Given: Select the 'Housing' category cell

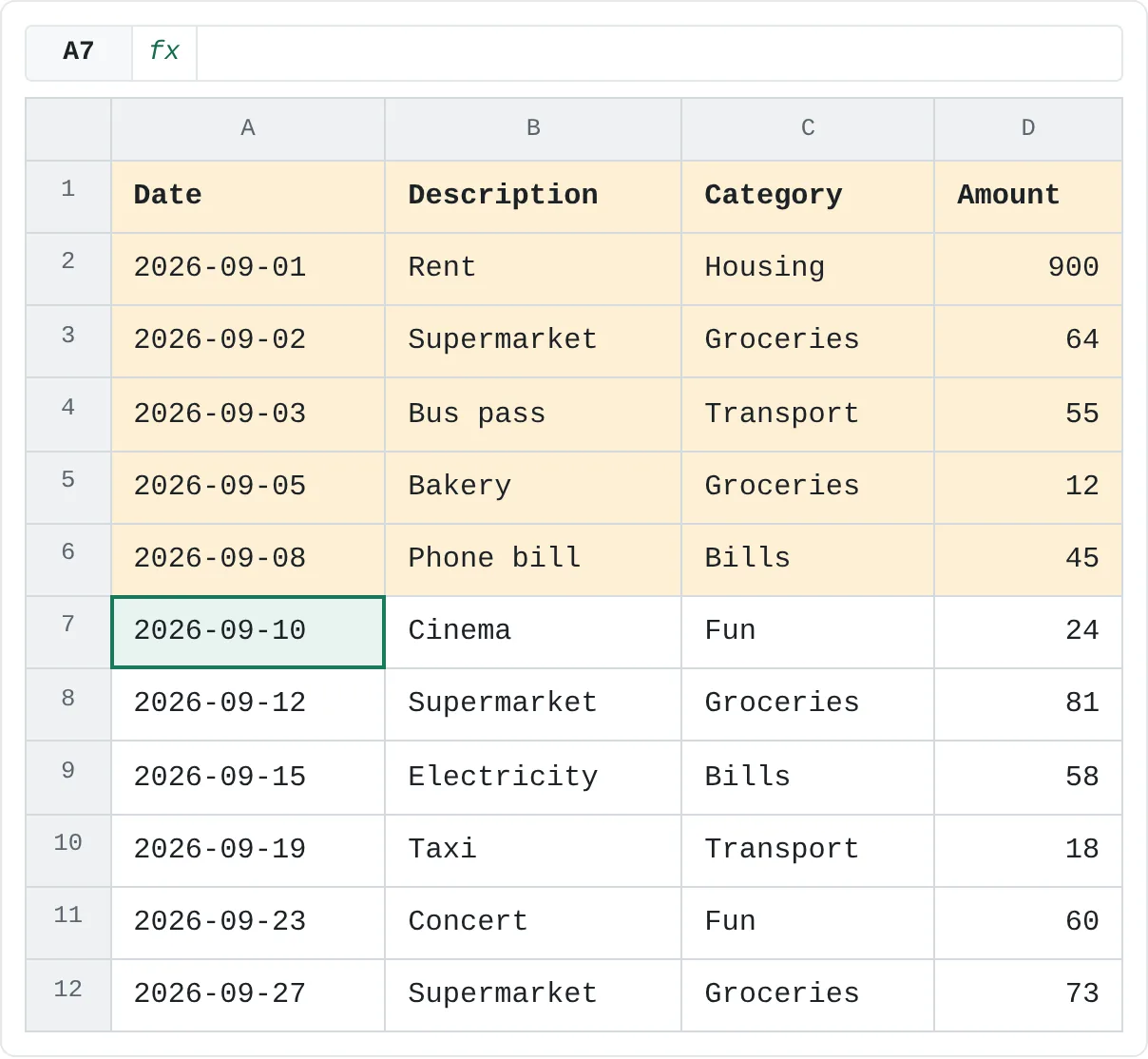Looking at the screenshot, I should click(808, 269).
